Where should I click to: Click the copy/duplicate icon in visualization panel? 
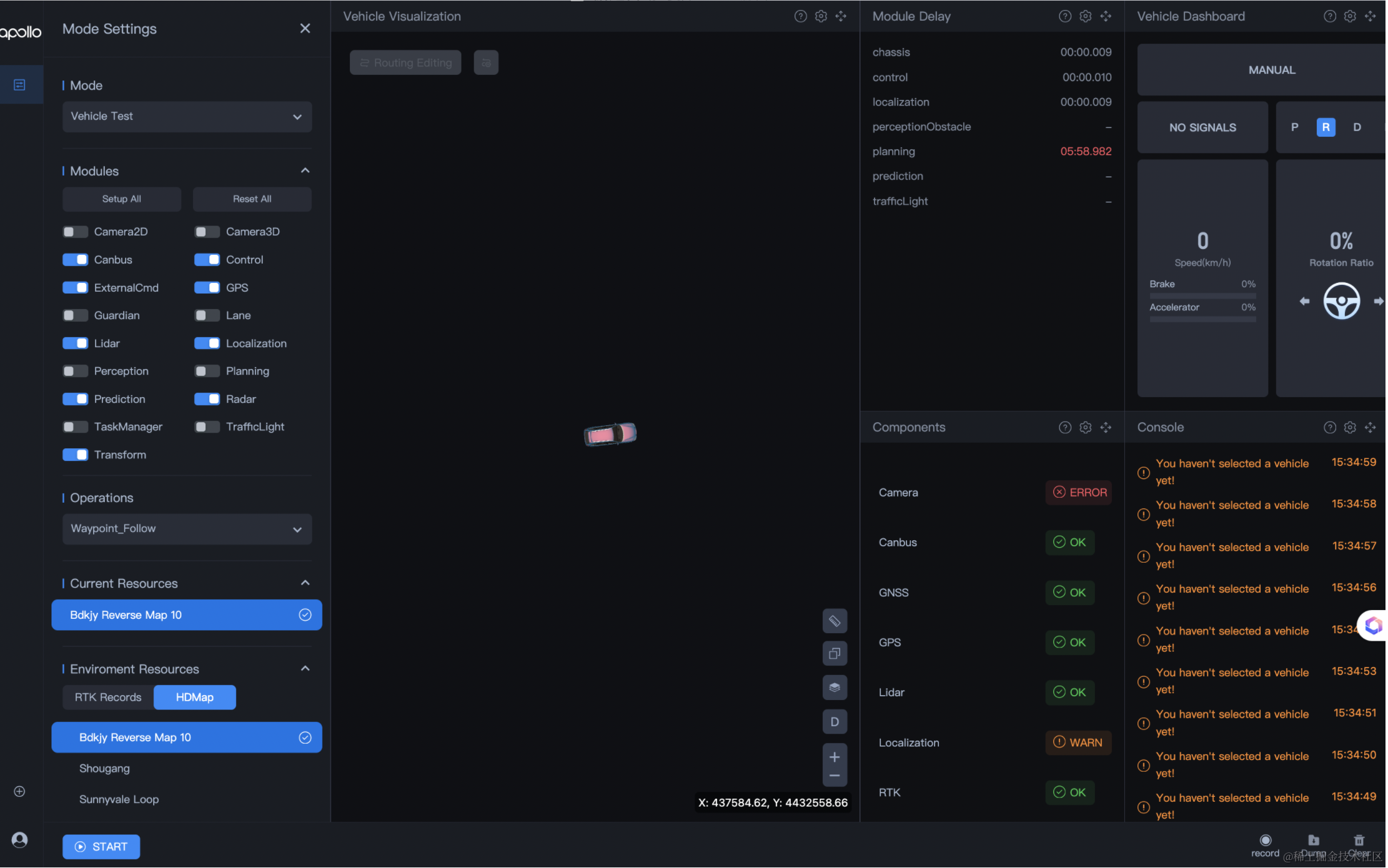[834, 654]
